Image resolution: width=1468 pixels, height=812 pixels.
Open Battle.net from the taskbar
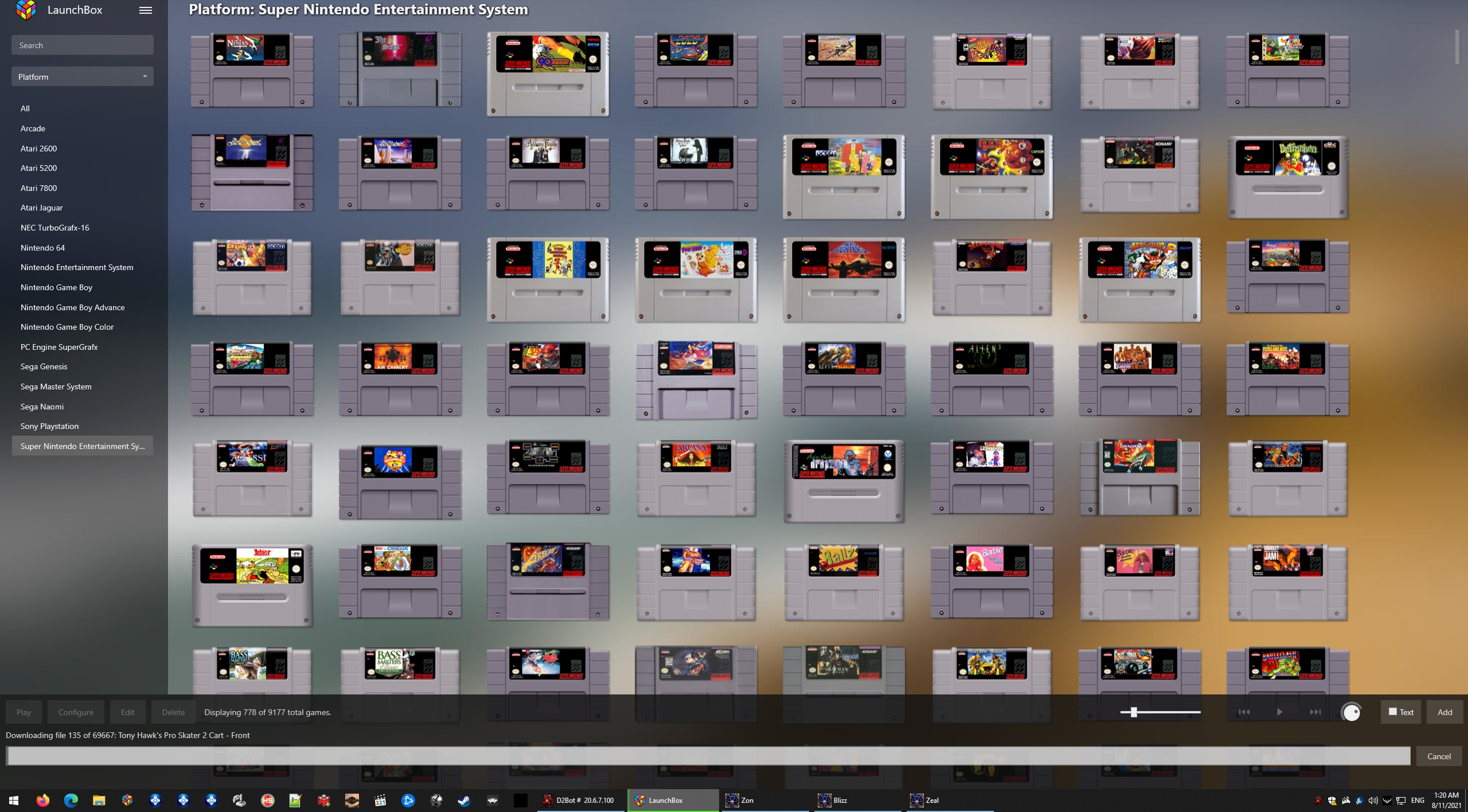[x=408, y=800]
